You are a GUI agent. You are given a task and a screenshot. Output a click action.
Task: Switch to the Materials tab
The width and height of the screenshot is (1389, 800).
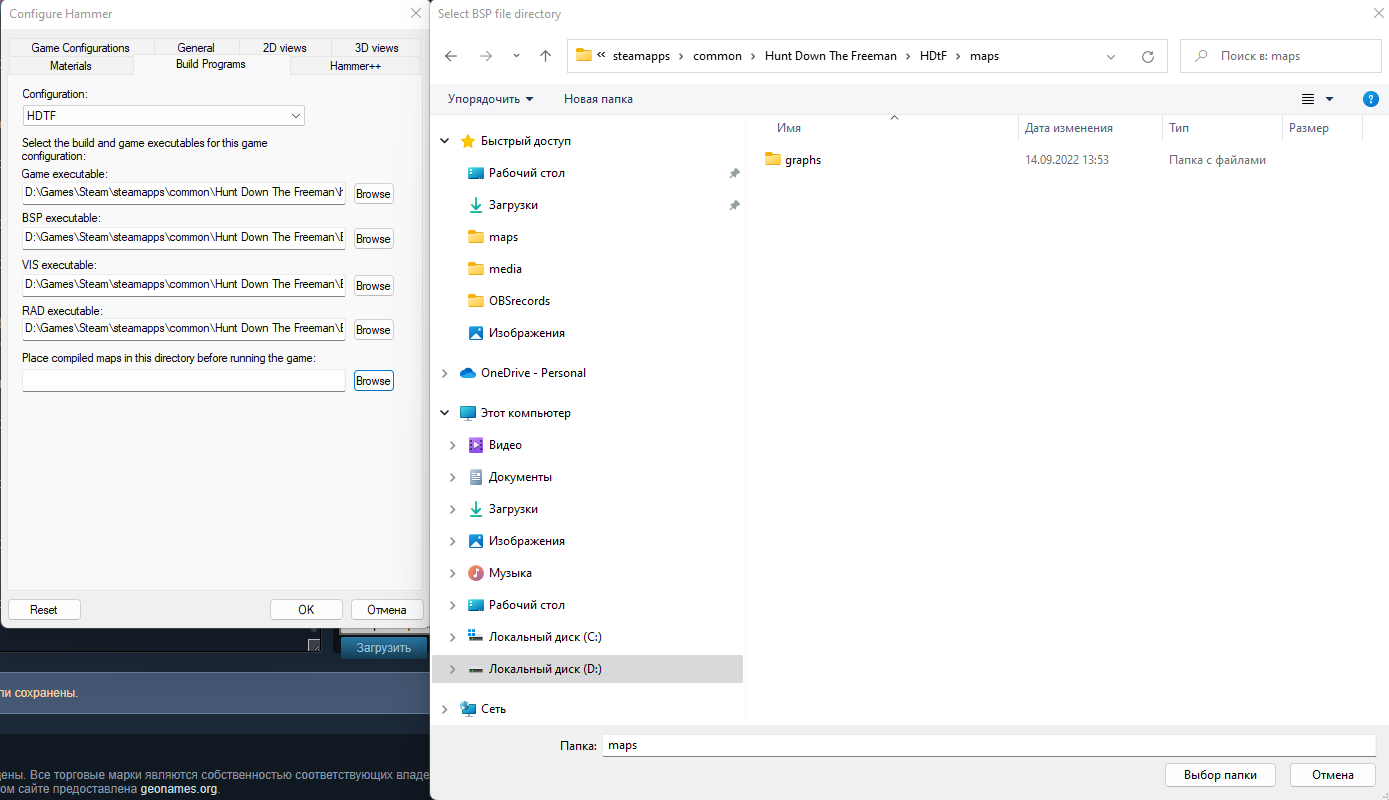pos(70,66)
